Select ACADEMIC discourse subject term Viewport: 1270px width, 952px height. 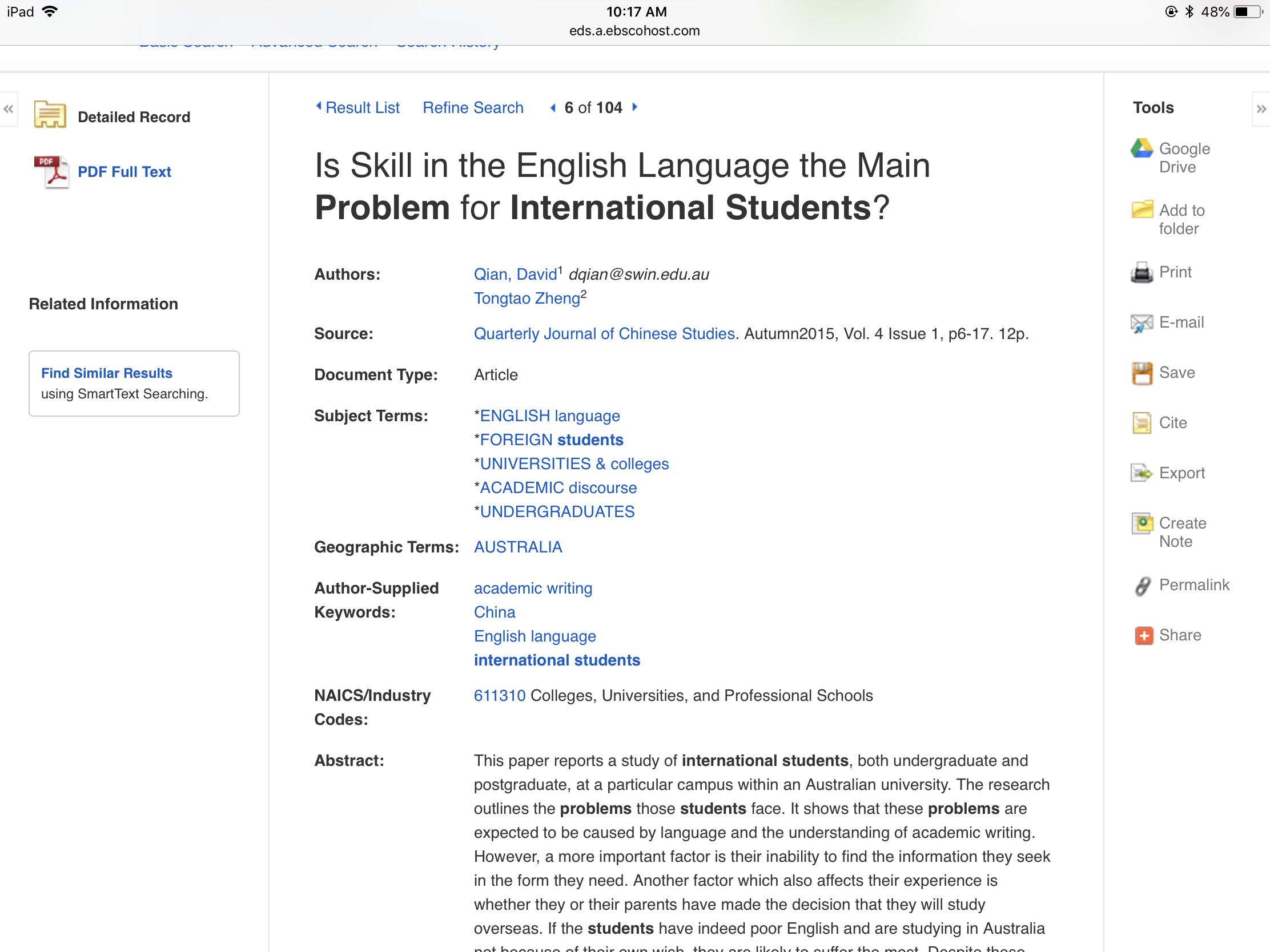click(x=558, y=488)
